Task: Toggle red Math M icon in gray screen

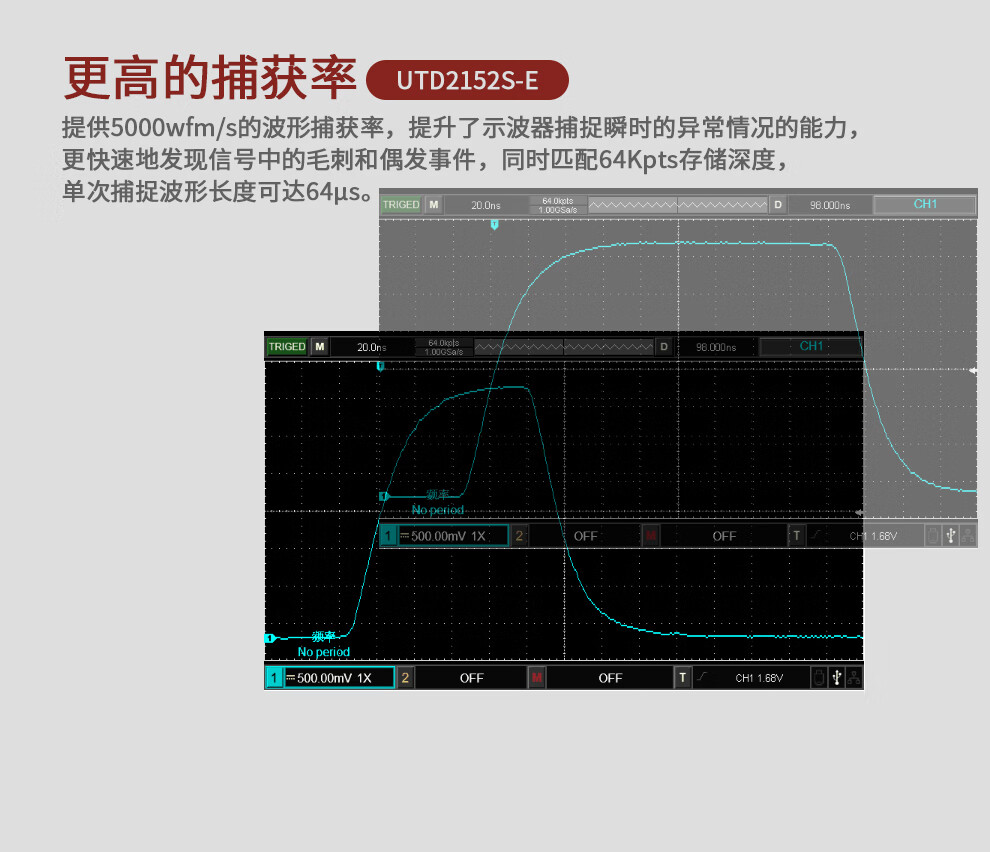Action: coord(651,536)
